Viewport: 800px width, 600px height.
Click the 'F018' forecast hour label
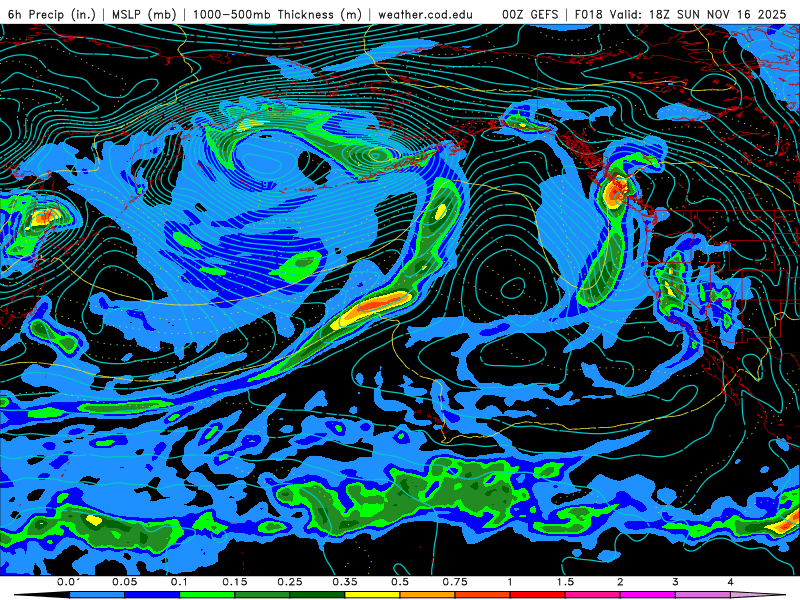(x=589, y=14)
